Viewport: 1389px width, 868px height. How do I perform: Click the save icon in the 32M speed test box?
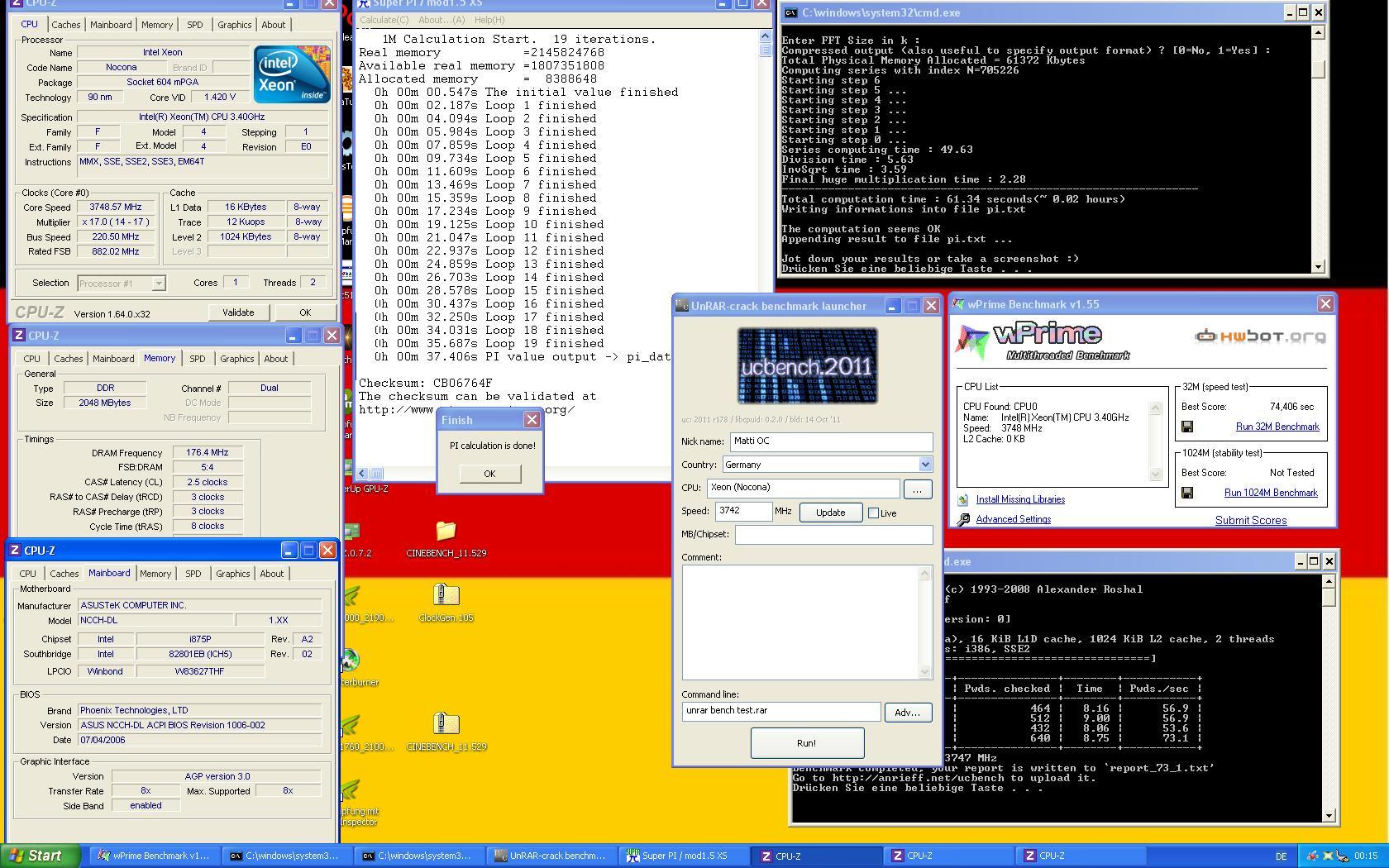[x=1187, y=427]
